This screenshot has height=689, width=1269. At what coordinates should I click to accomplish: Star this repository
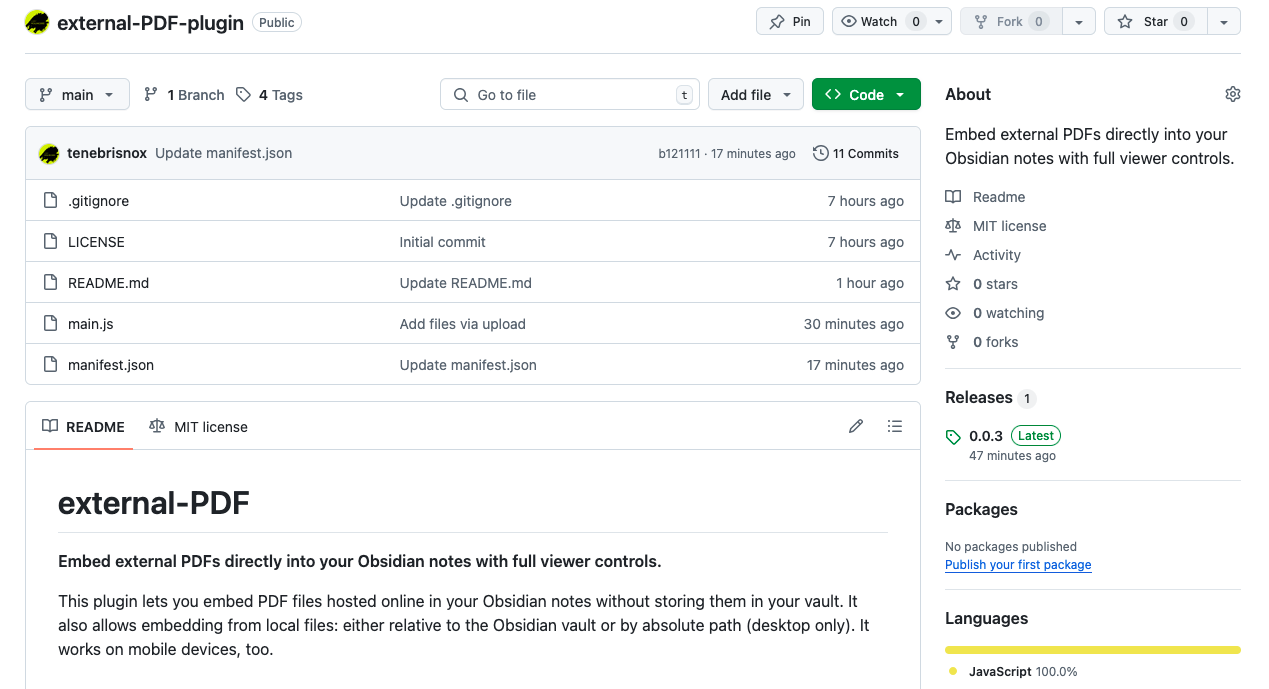(x=1155, y=21)
